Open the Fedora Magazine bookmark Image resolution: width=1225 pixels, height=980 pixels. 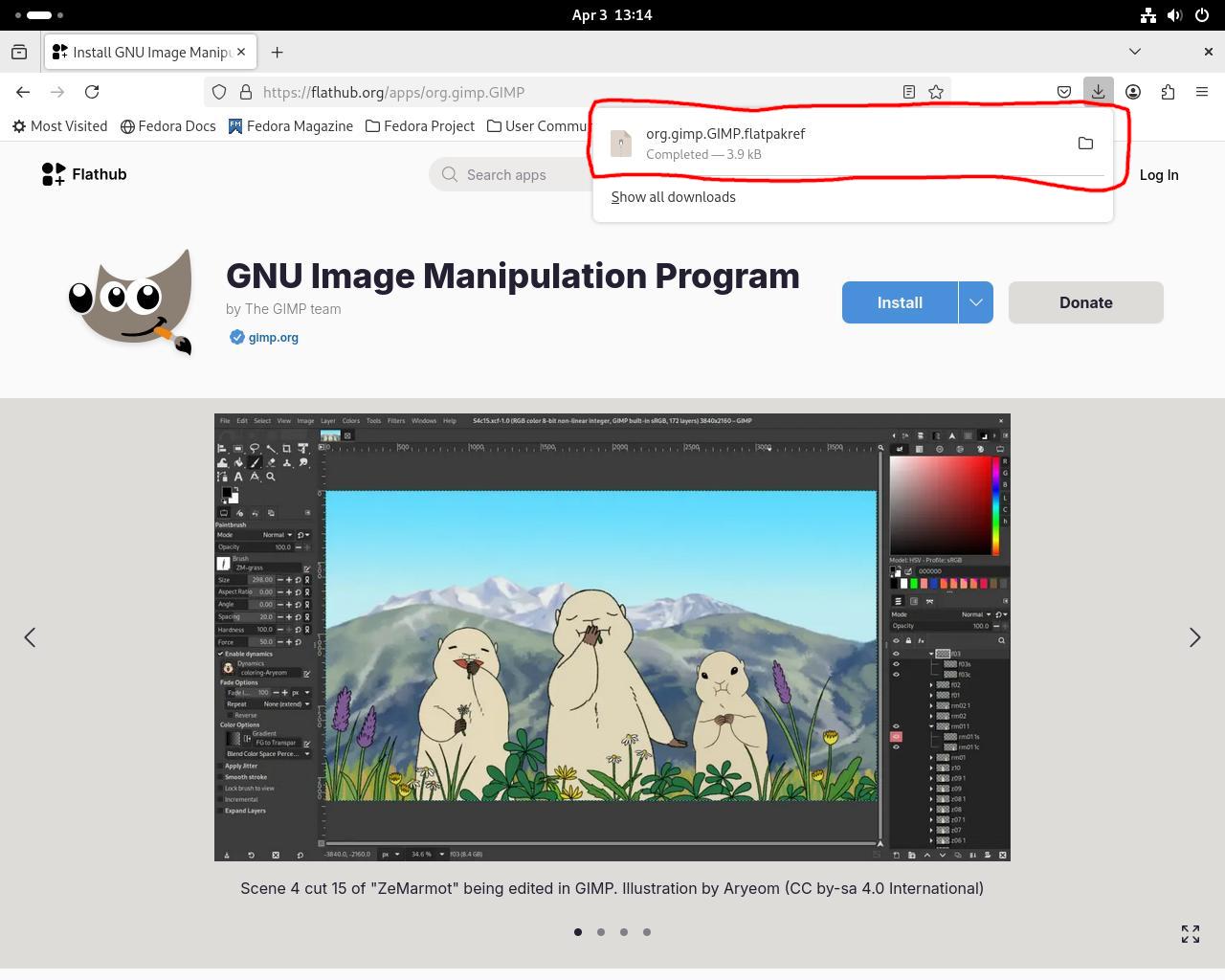click(291, 126)
